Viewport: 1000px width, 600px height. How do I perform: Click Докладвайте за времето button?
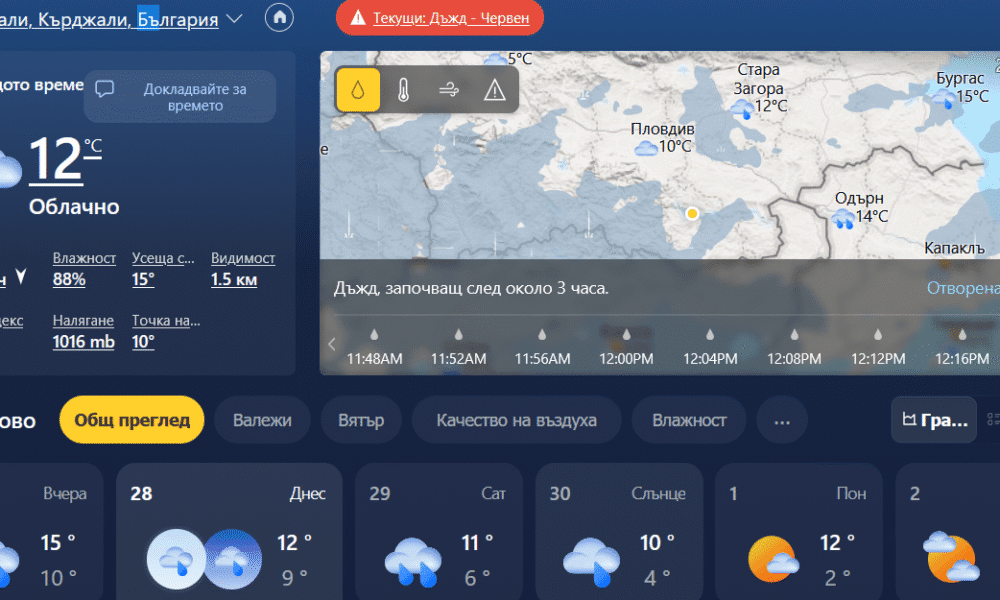[x=180, y=97]
